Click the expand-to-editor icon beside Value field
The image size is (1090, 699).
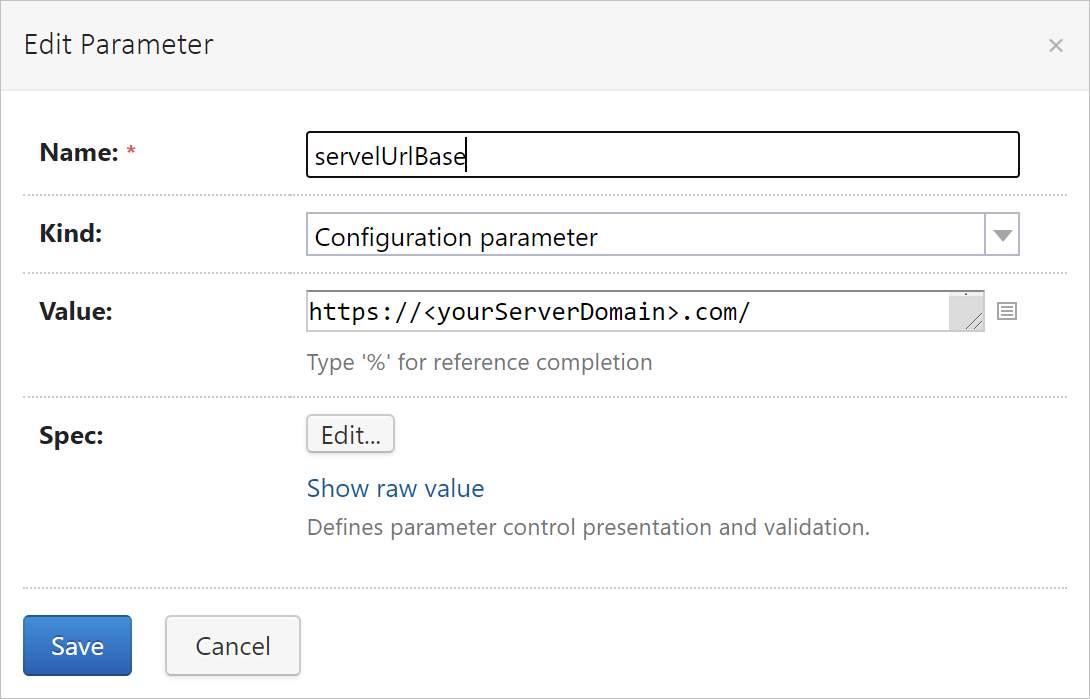click(1007, 311)
